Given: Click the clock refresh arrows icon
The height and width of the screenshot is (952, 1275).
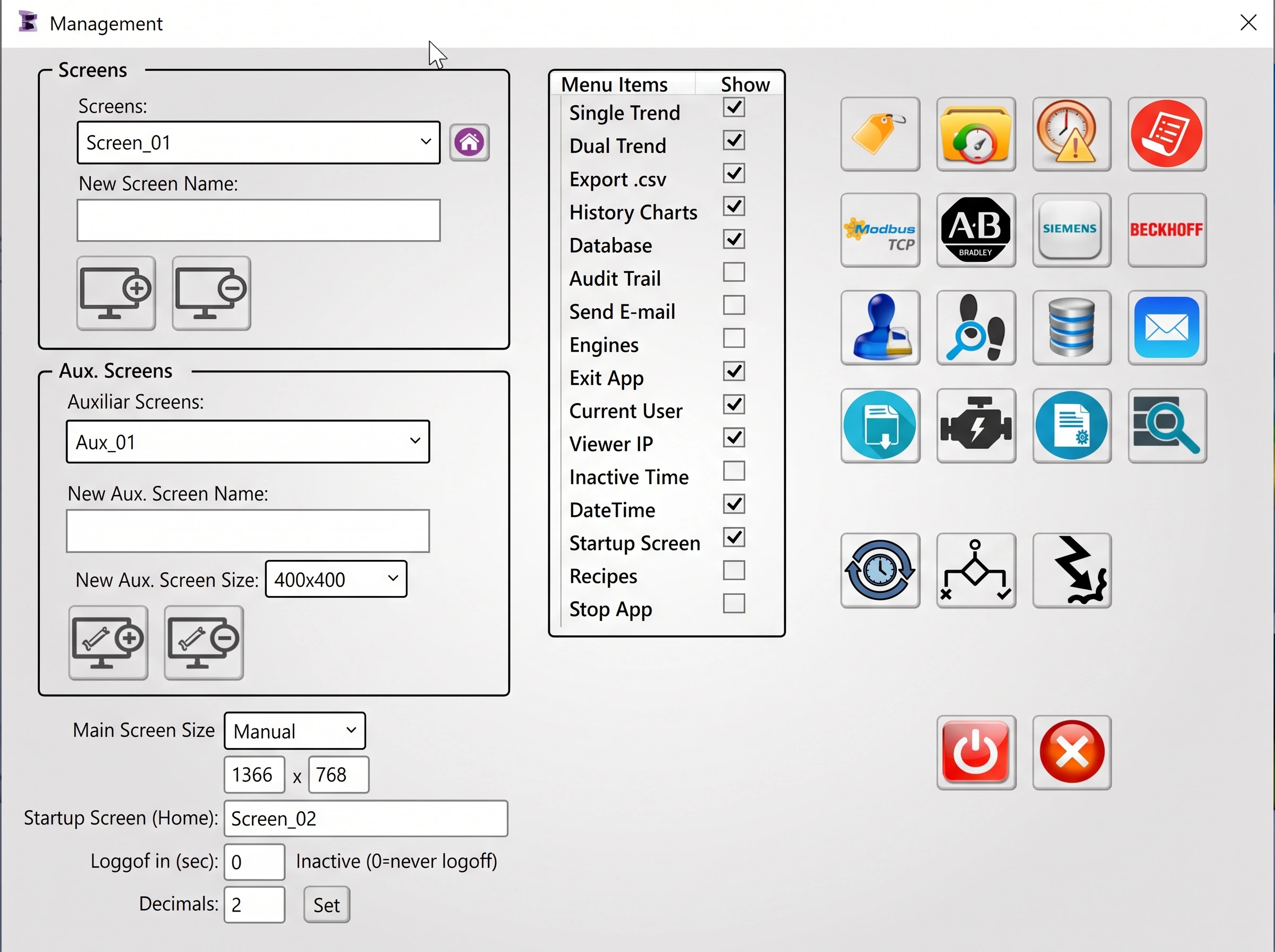Looking at the screenshot, I should 880,571.
